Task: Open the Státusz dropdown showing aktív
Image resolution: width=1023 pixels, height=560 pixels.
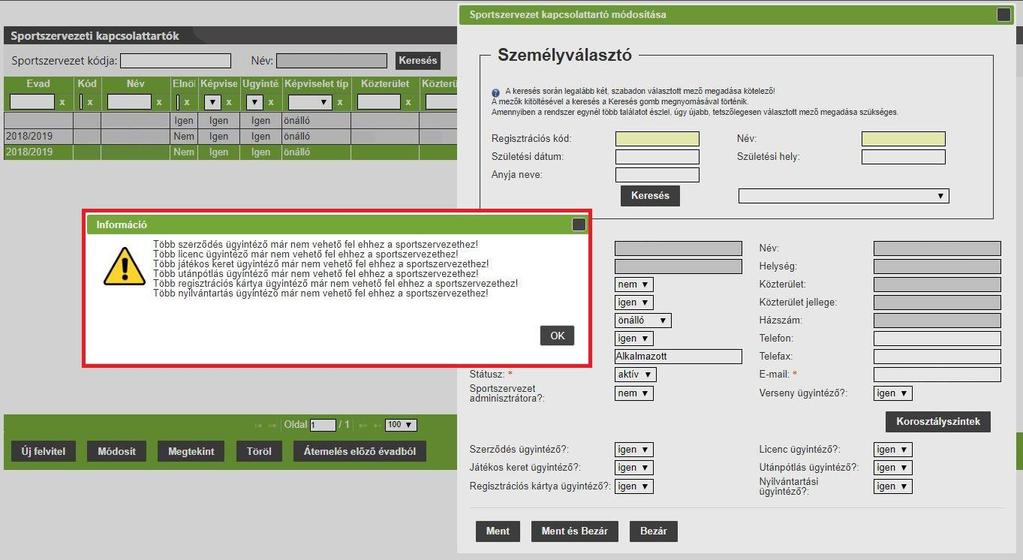Action: [x=635, y=375]
